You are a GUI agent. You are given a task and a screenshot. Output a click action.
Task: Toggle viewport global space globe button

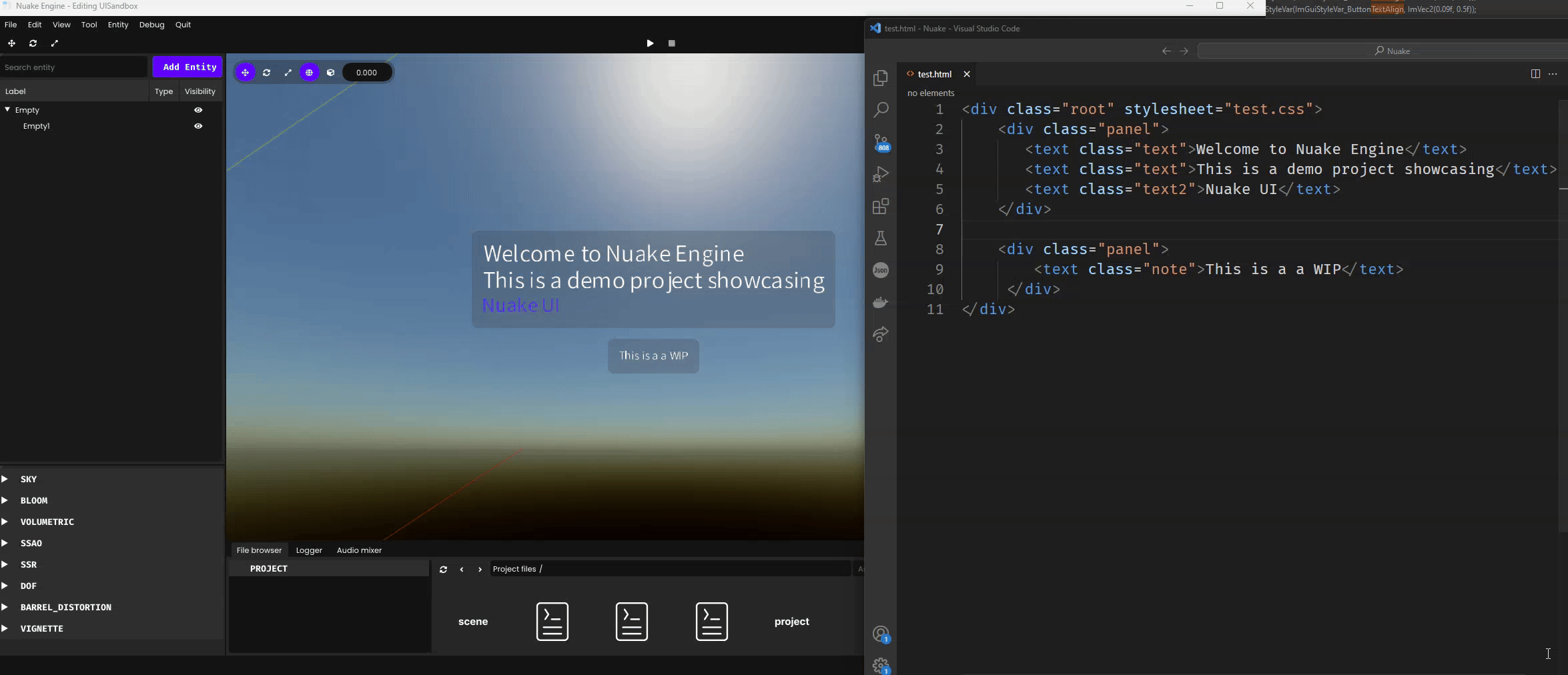pyautogui.click(x=309, y=73)
